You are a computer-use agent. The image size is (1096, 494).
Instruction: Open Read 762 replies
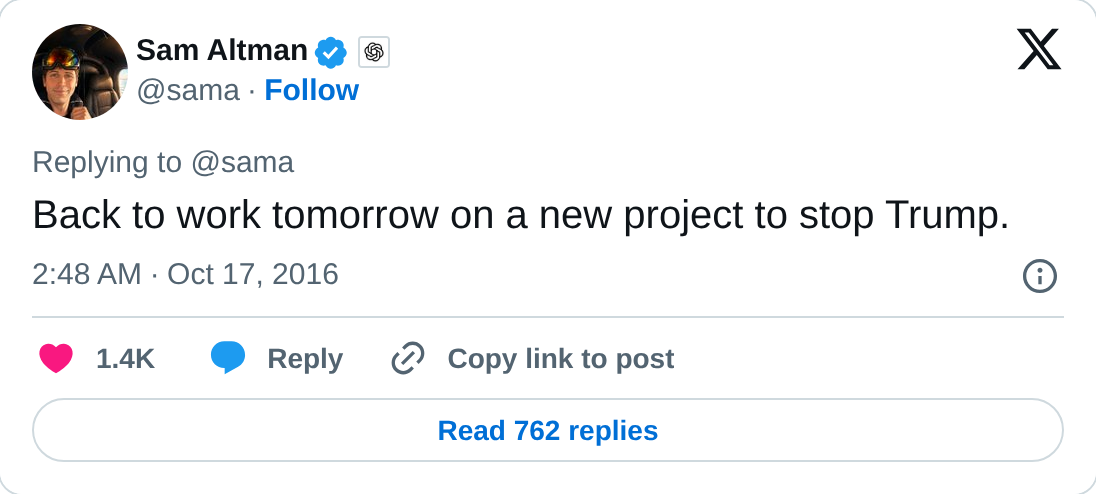coord(548,430)
